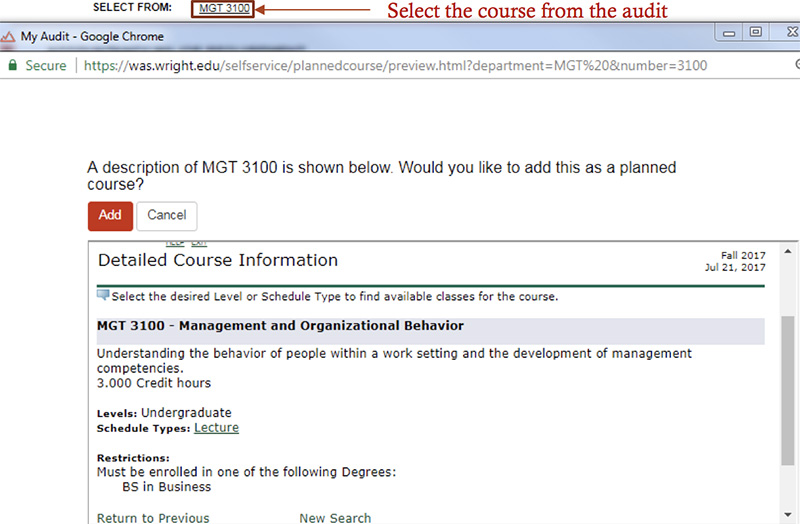Image resolution: width=800 pixels, height=524 pixels.
Task: Click the HELP link above course heading
Action: click(174, 243)
